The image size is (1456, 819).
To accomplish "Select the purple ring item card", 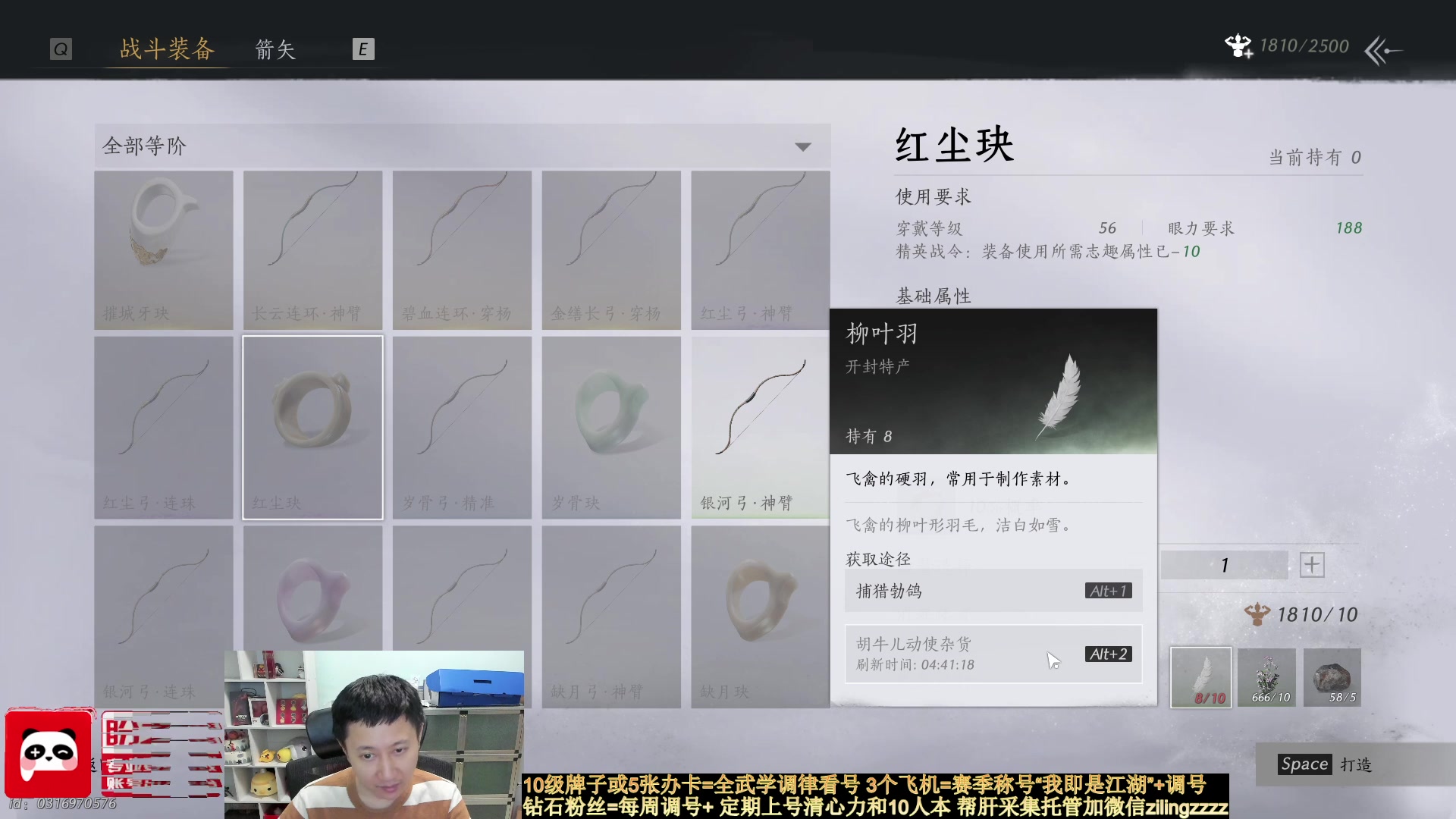I will (313, 588).
